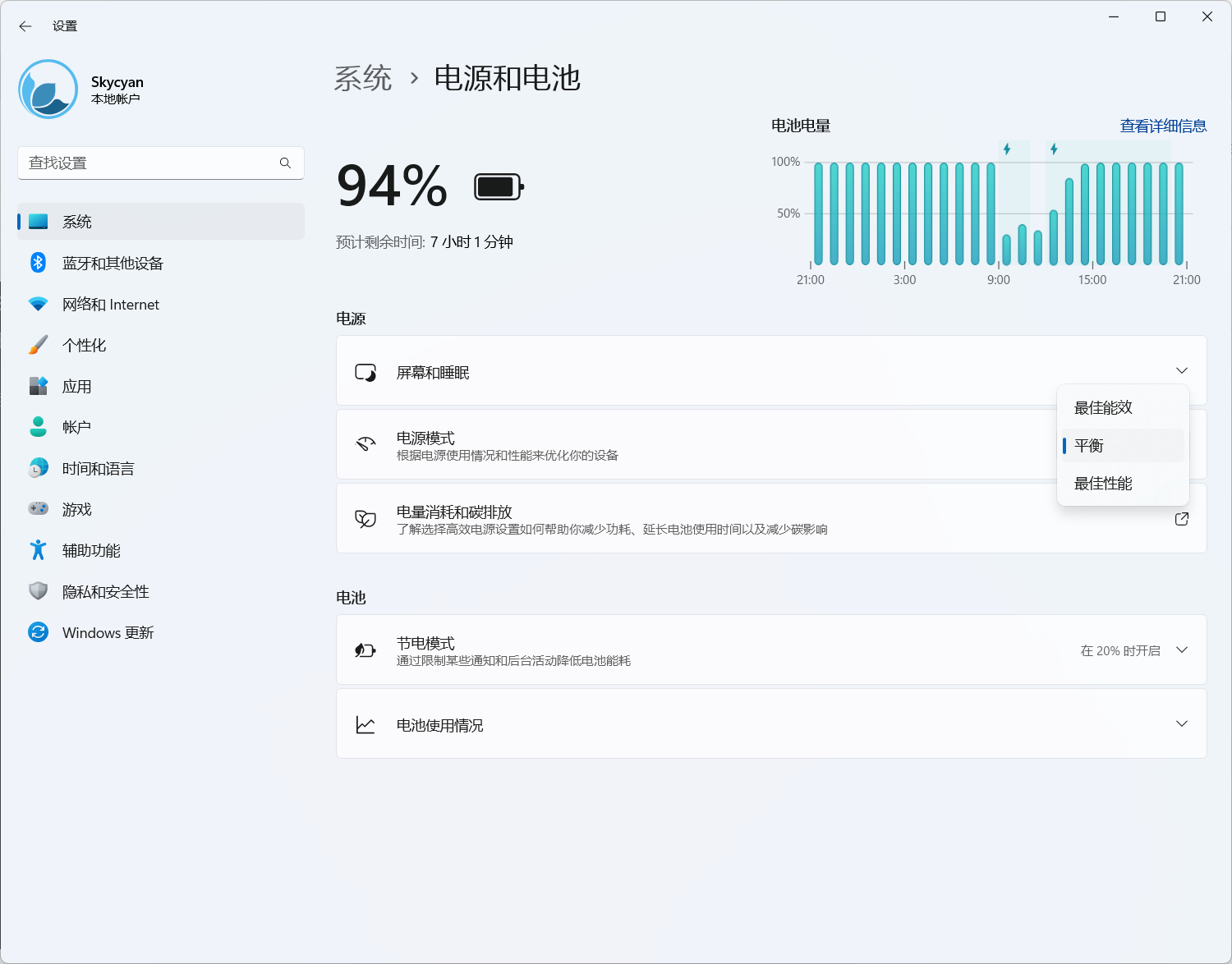This screenshot has width=1232, height=964.
Task: Click 系统 breadcrumb in page title
Action: (363, 79)
